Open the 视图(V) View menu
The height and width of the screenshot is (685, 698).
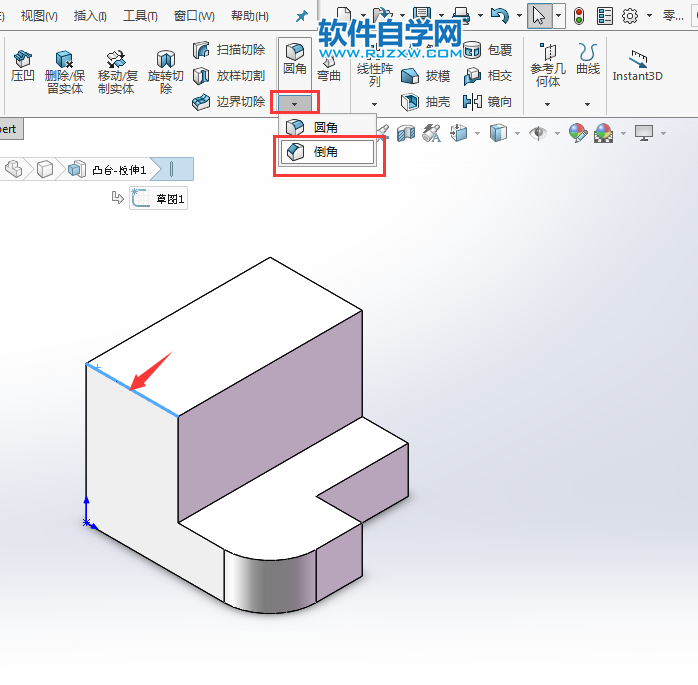(39, 16)
